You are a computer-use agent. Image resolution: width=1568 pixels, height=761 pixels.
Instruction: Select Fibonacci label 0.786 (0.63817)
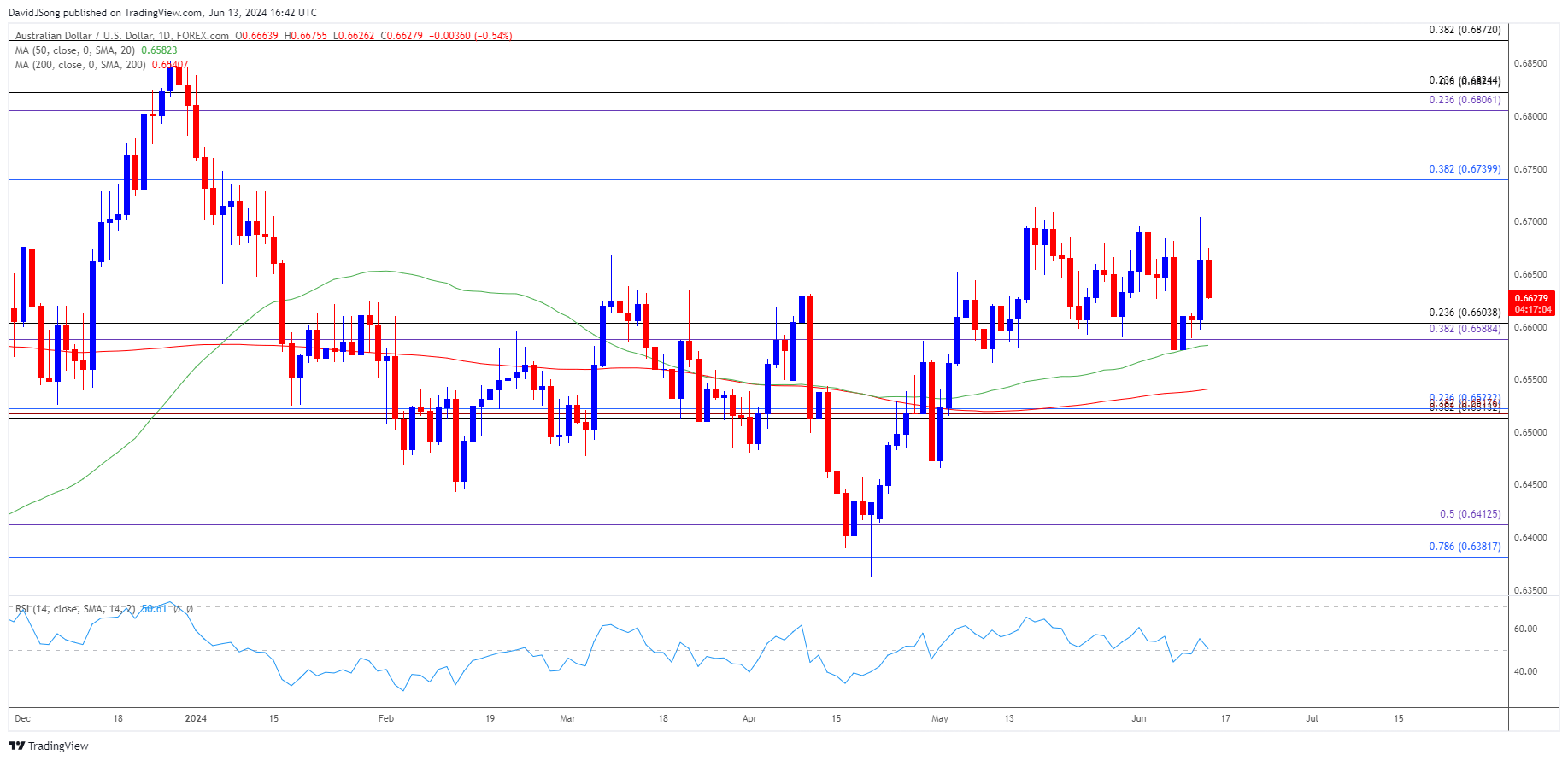point(1465,547)
